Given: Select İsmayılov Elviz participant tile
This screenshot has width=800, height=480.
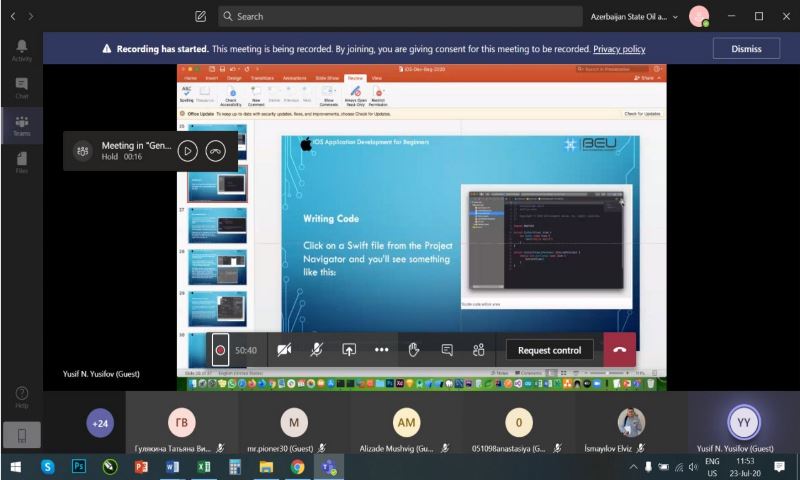Looking at the screenshot, I should [631, 423].
